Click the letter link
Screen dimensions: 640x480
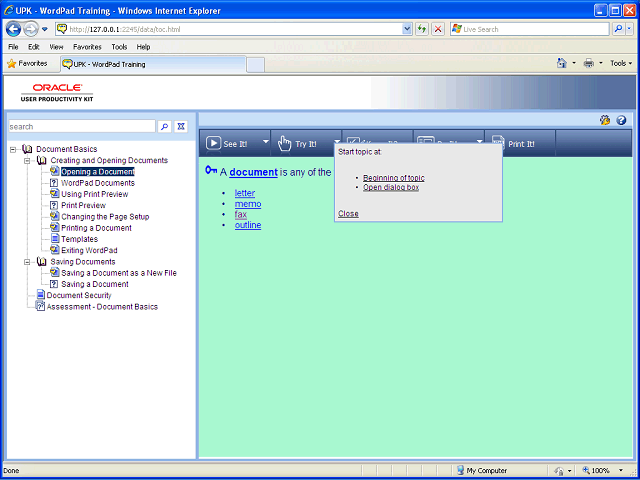tap(245, 193)
